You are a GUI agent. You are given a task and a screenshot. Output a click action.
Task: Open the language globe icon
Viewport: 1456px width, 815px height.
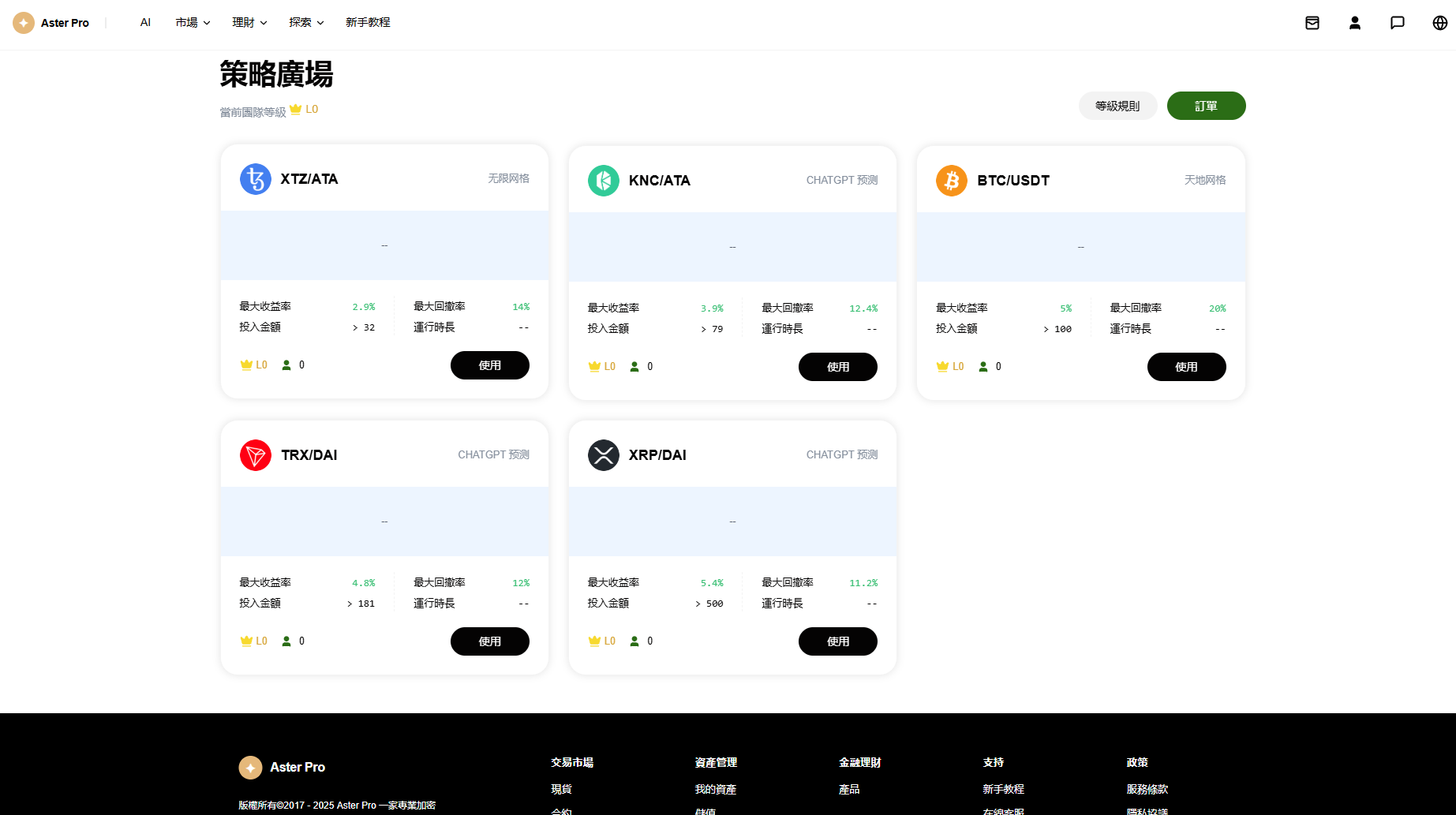[x=1440, y=23]
